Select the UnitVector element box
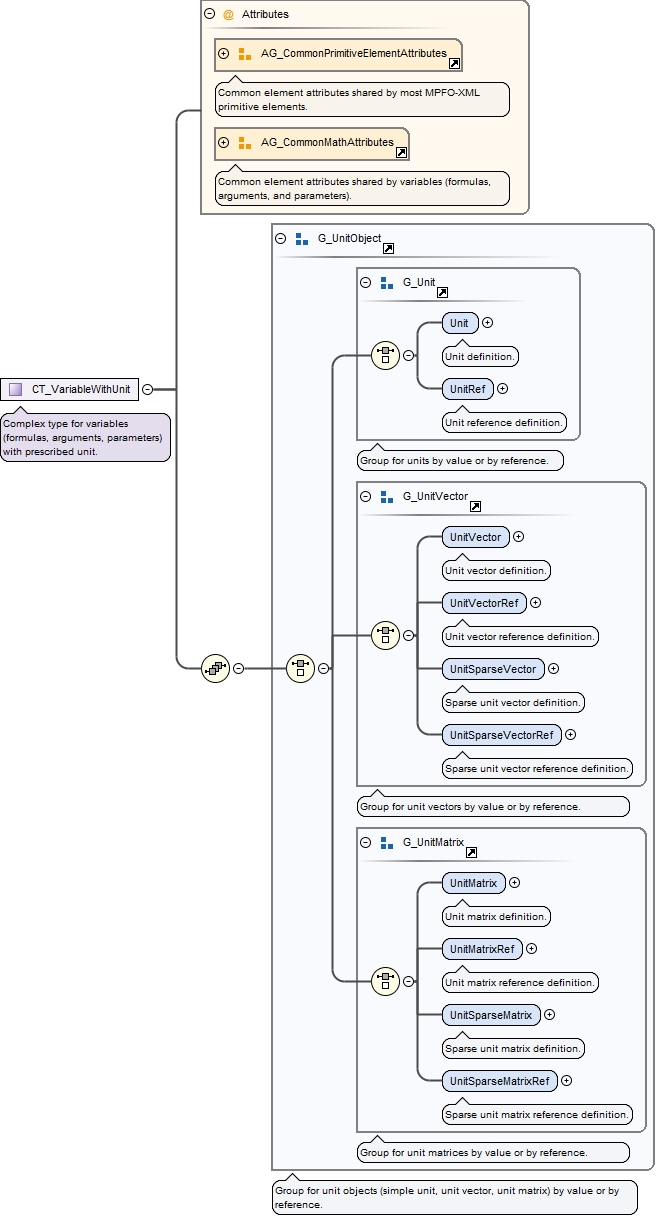 [x=475, y=537]
